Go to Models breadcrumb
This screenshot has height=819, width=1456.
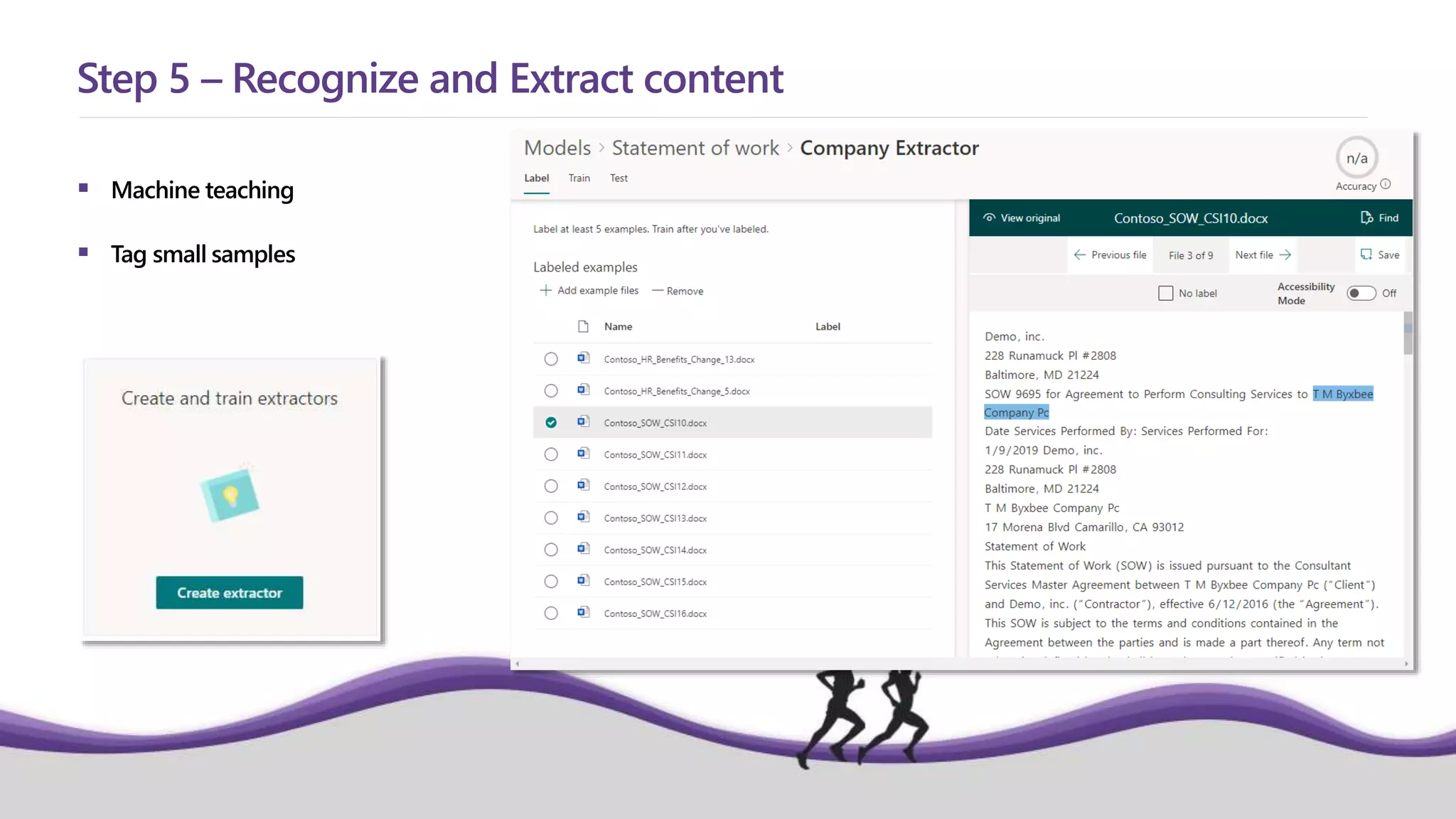(x=557, y=148)
